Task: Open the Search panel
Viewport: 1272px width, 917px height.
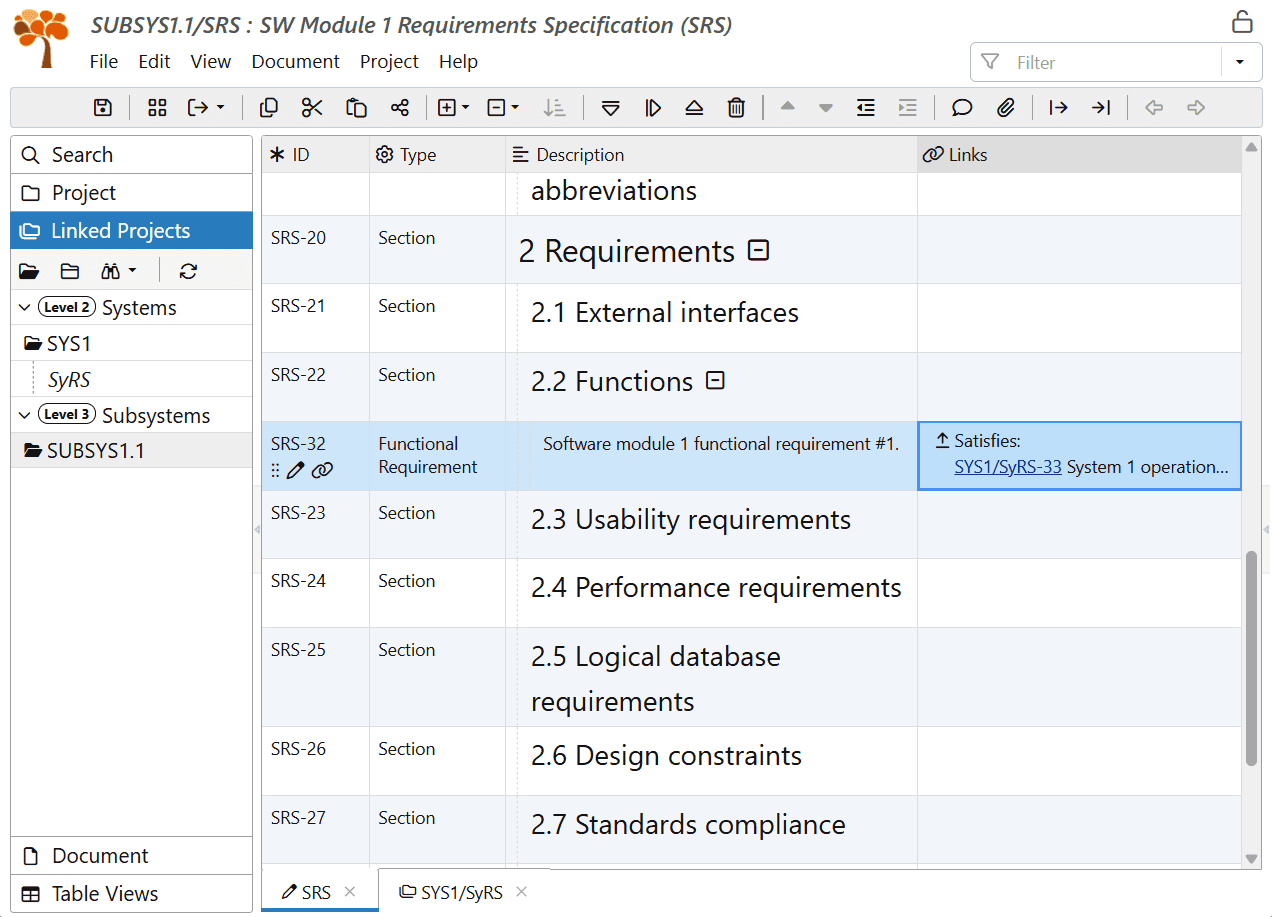Action: click(x=132, y=155)
